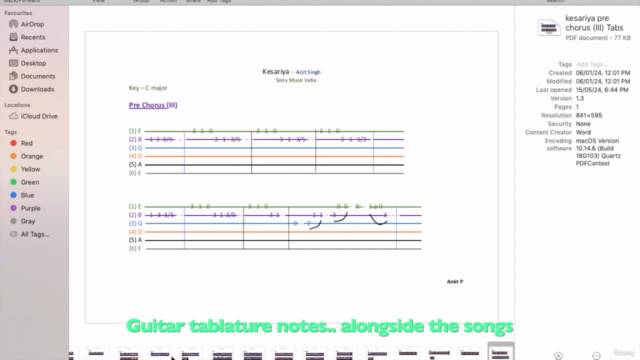Click the PDF file icon in info panel
The image size is (640, 360).
pyautogui.click(x=548, y=27)
